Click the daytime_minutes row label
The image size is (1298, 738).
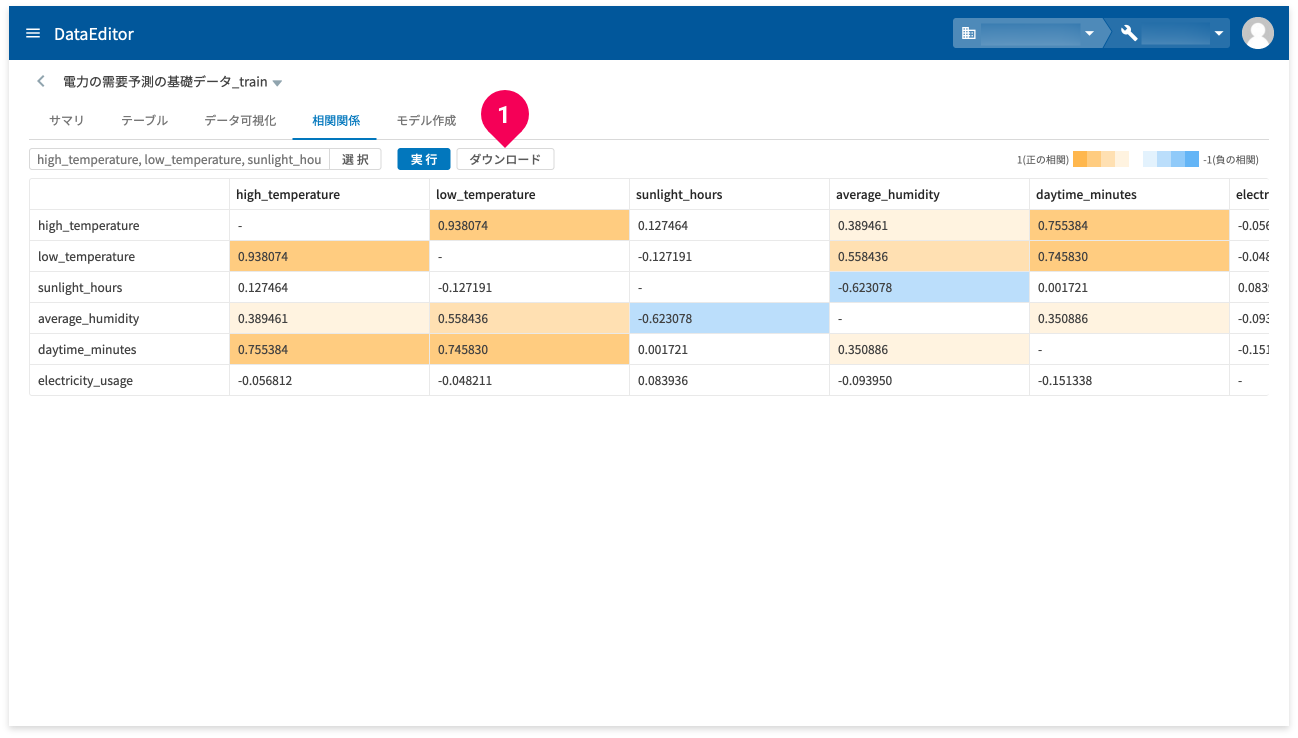[x=129, y=349]
